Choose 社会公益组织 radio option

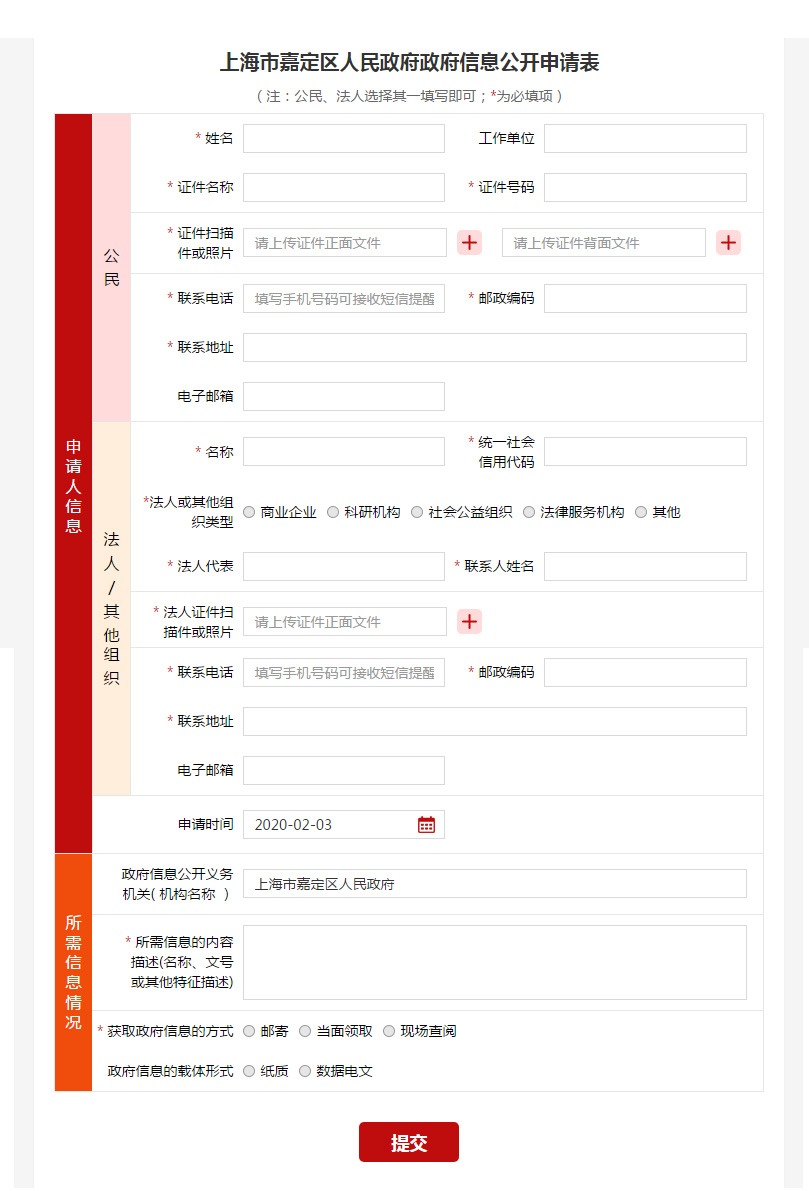(417, 512)
